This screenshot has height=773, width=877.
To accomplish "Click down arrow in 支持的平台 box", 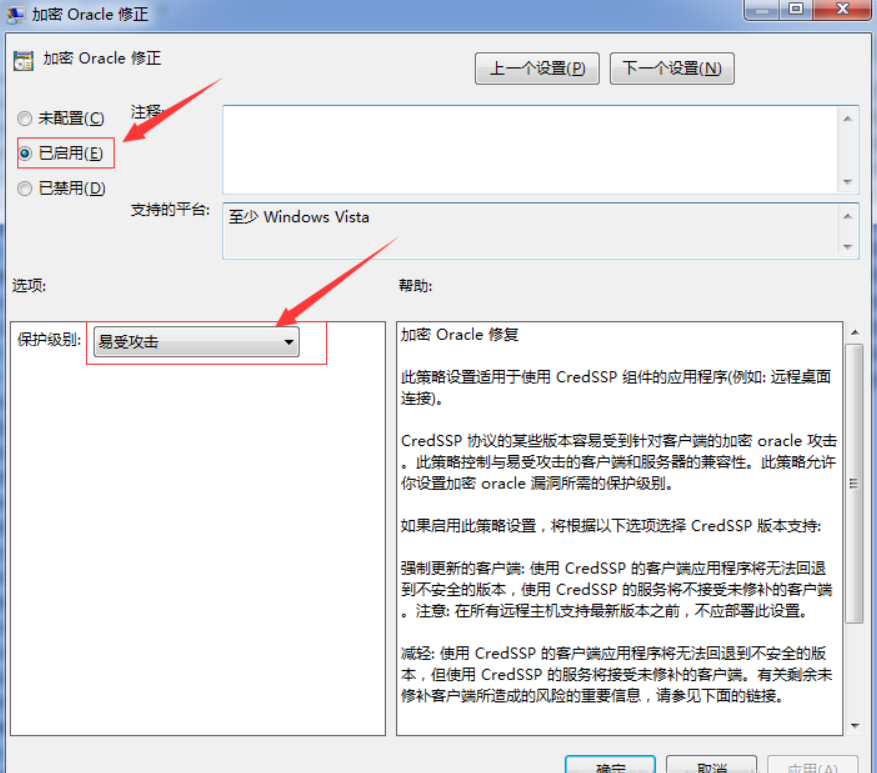I will [x=849, y=245].
